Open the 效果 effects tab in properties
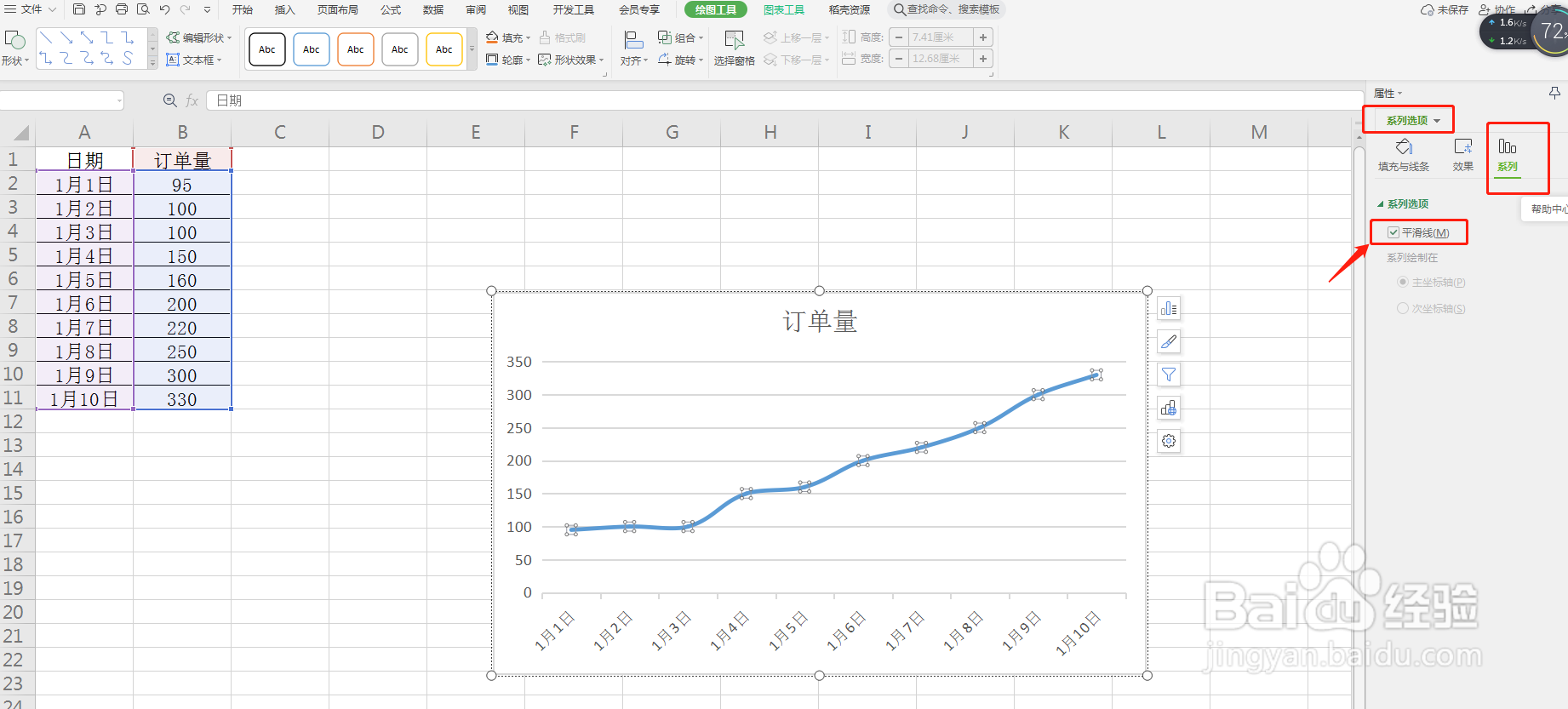The image size is (1568, 709). click(x=1463, y=156)
